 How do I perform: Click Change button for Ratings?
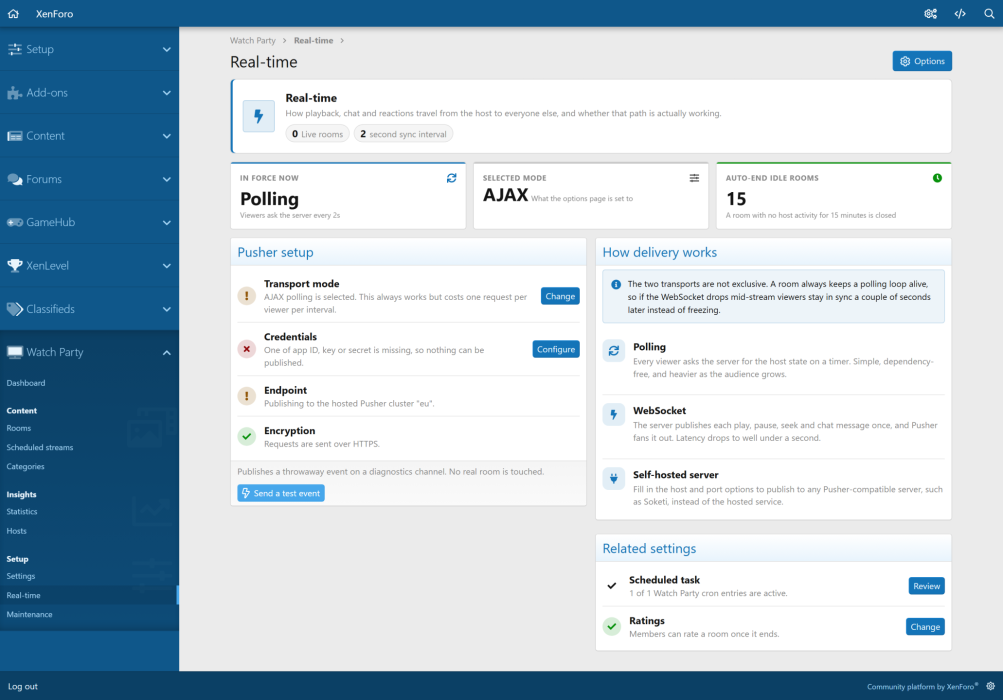(925, 626)
